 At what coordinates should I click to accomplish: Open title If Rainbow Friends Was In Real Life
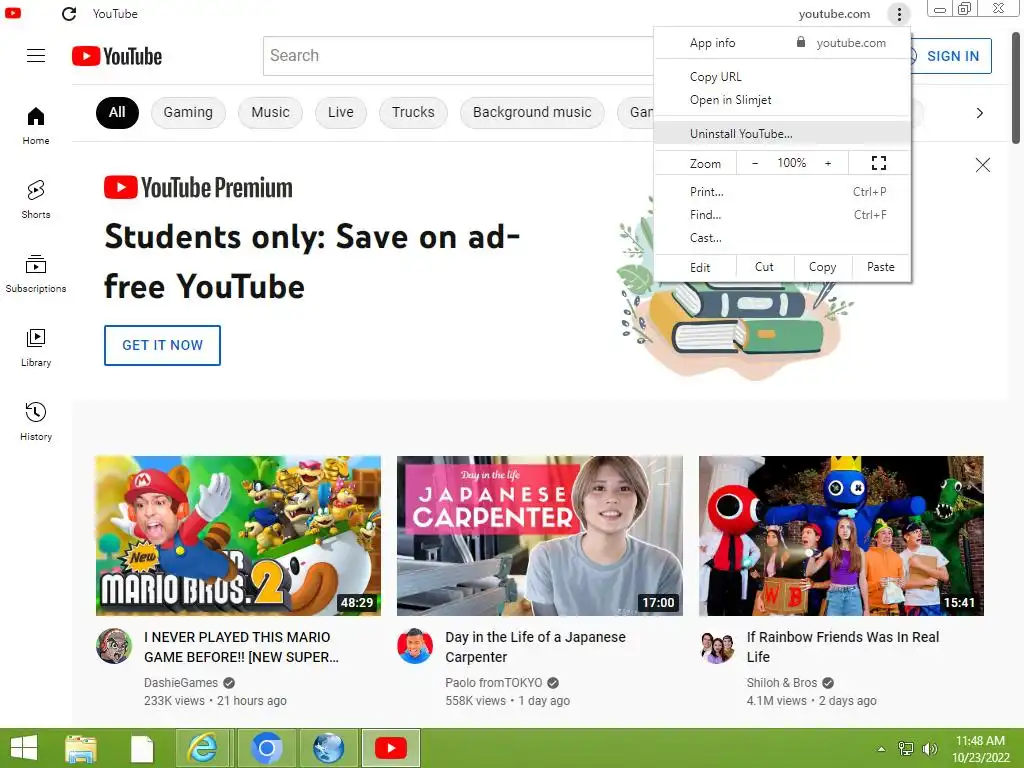[x=843, y=647]
